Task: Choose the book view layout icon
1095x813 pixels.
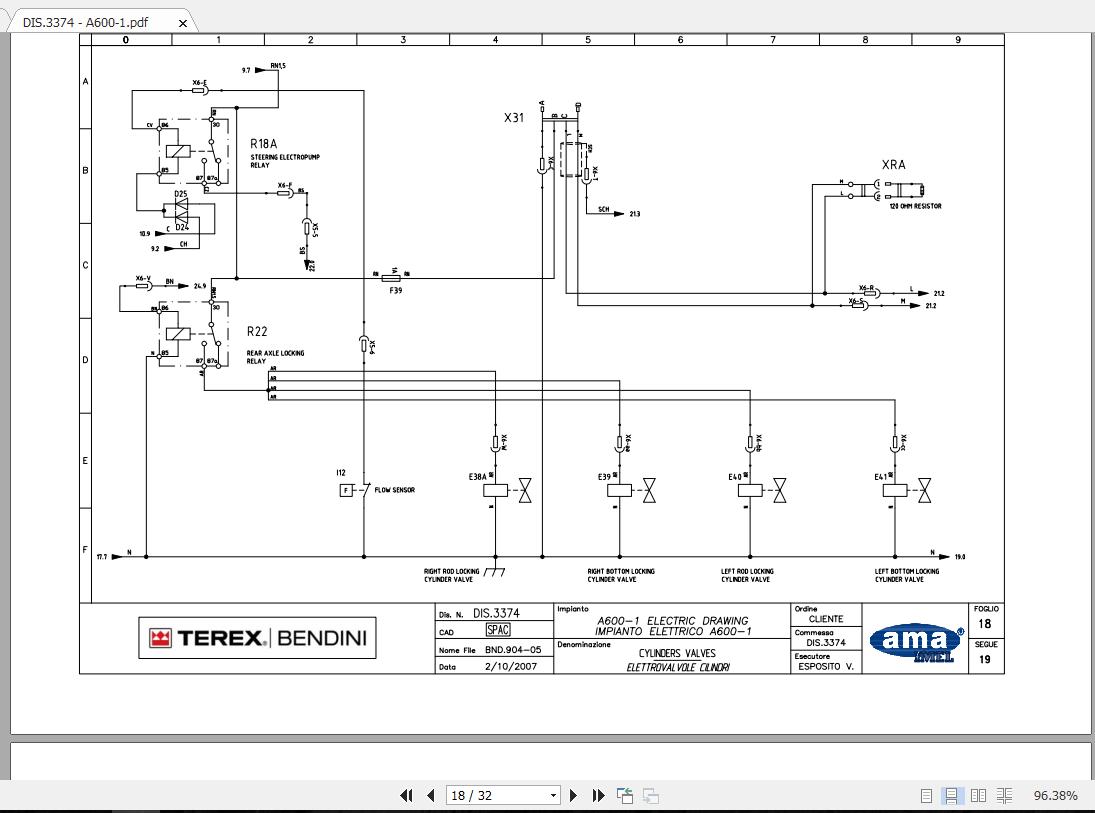Action: coord(1004,795)
